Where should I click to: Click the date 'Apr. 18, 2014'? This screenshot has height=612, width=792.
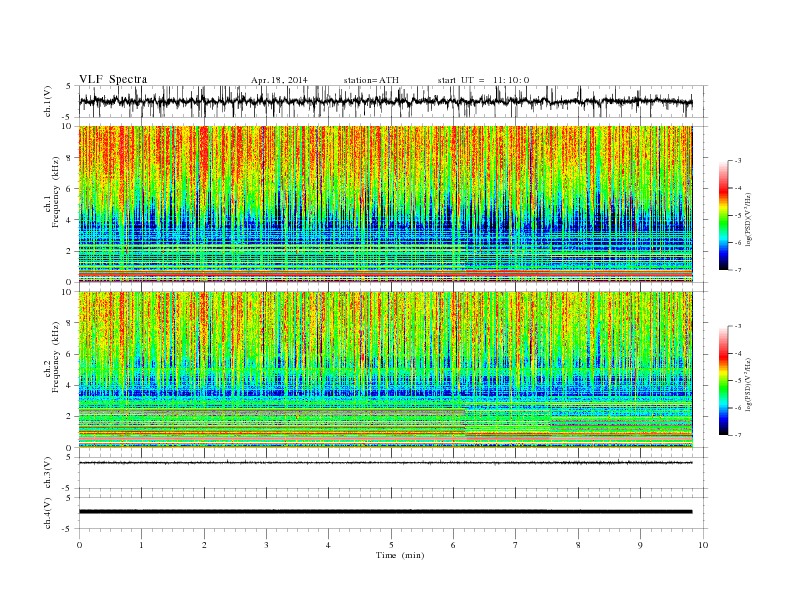pyautogui.click(x=279, y=80)
